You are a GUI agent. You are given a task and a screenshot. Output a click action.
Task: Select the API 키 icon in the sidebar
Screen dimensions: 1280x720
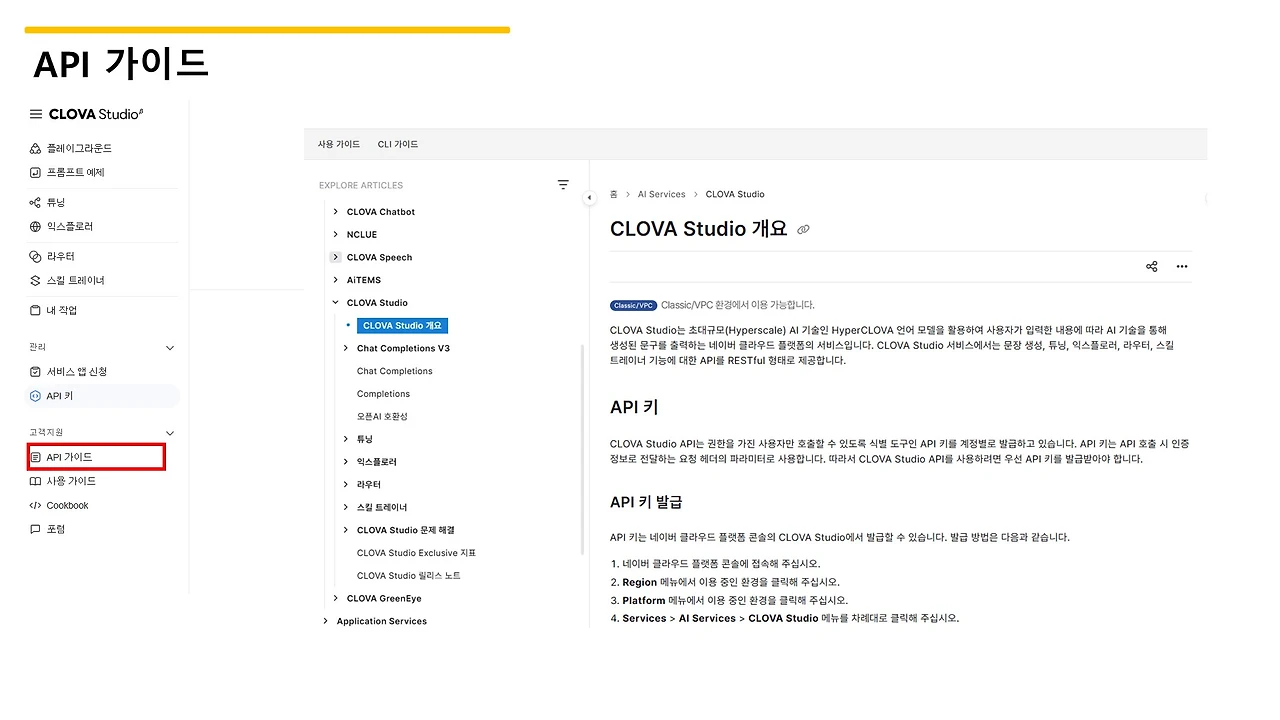(36, 396)
